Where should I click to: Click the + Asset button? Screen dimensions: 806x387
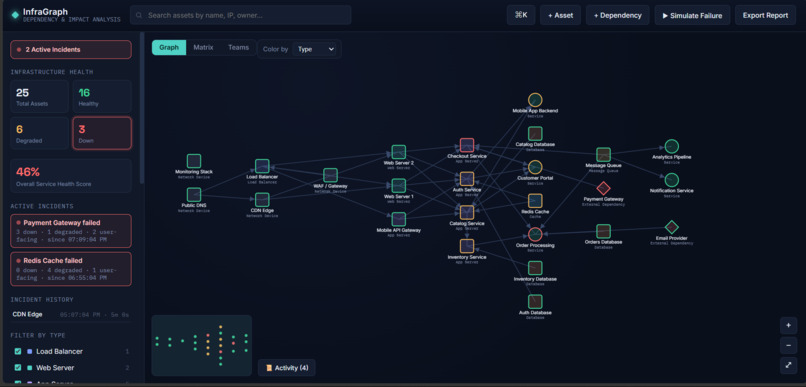click(560, 15)
